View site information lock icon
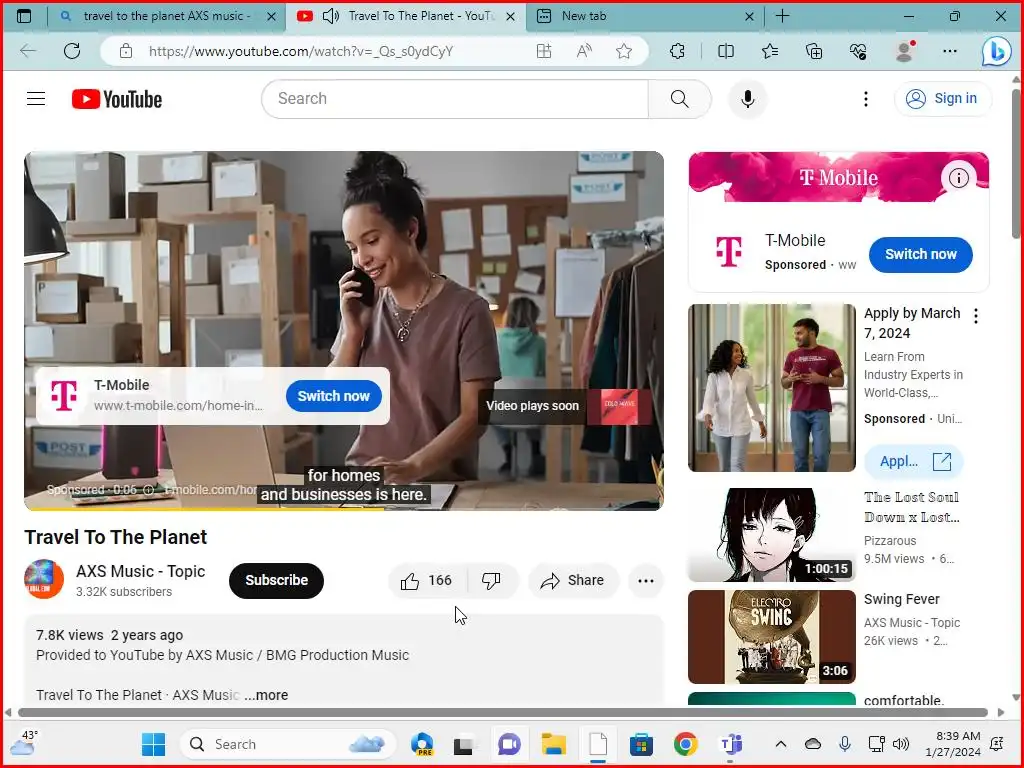 pos(126,51)
